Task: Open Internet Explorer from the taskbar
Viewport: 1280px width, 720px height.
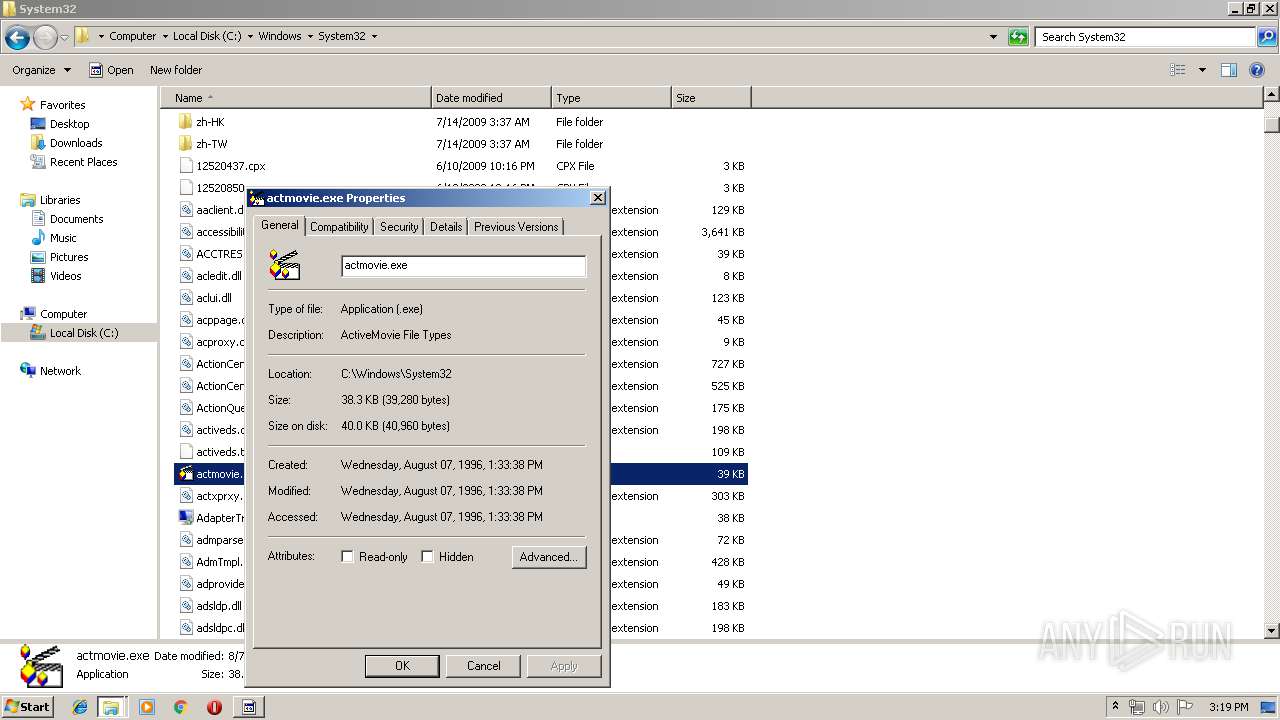Action: coord(80,707)
